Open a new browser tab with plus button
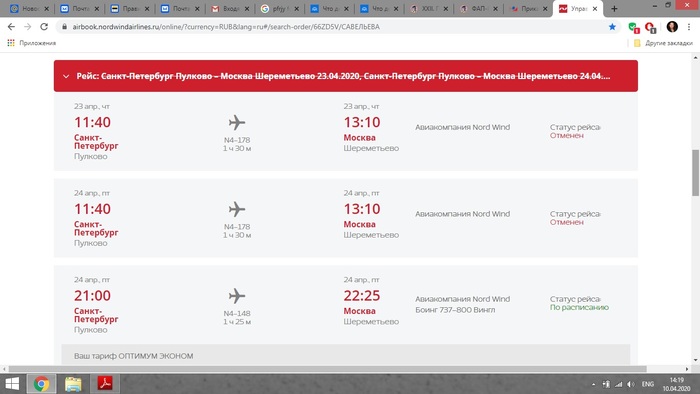700x394 pixels. click(x=614, y=8)
